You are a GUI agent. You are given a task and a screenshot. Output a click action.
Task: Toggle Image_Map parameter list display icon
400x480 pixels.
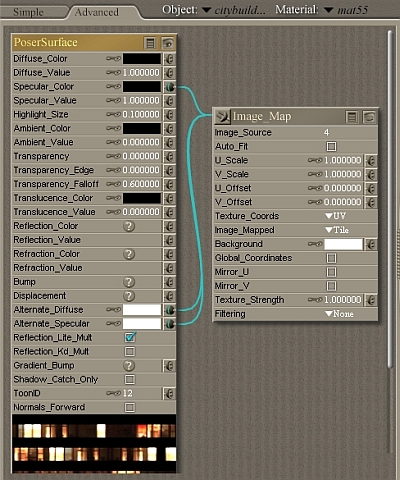coord(352,117)
